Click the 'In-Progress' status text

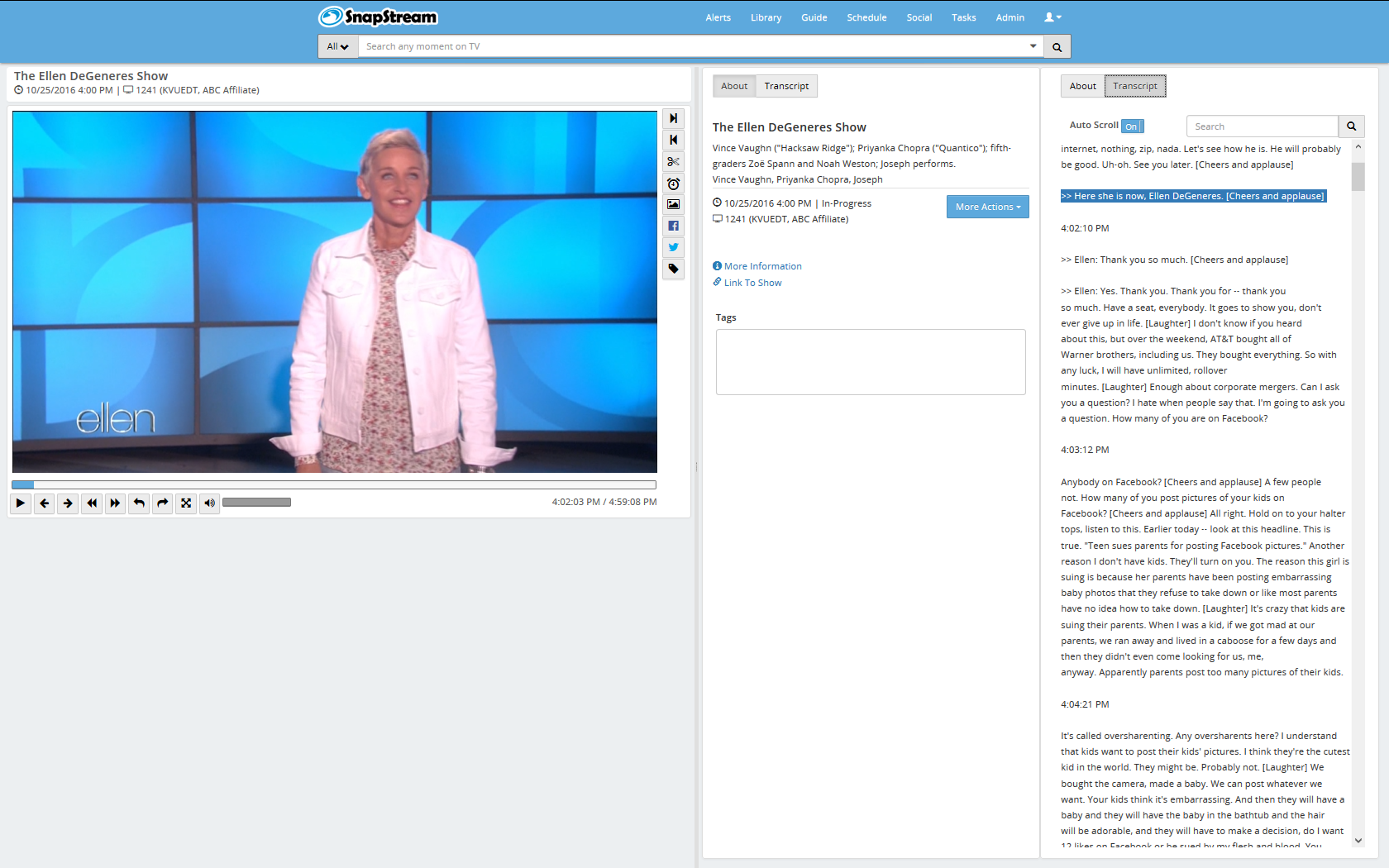click(x=846, y=203)
